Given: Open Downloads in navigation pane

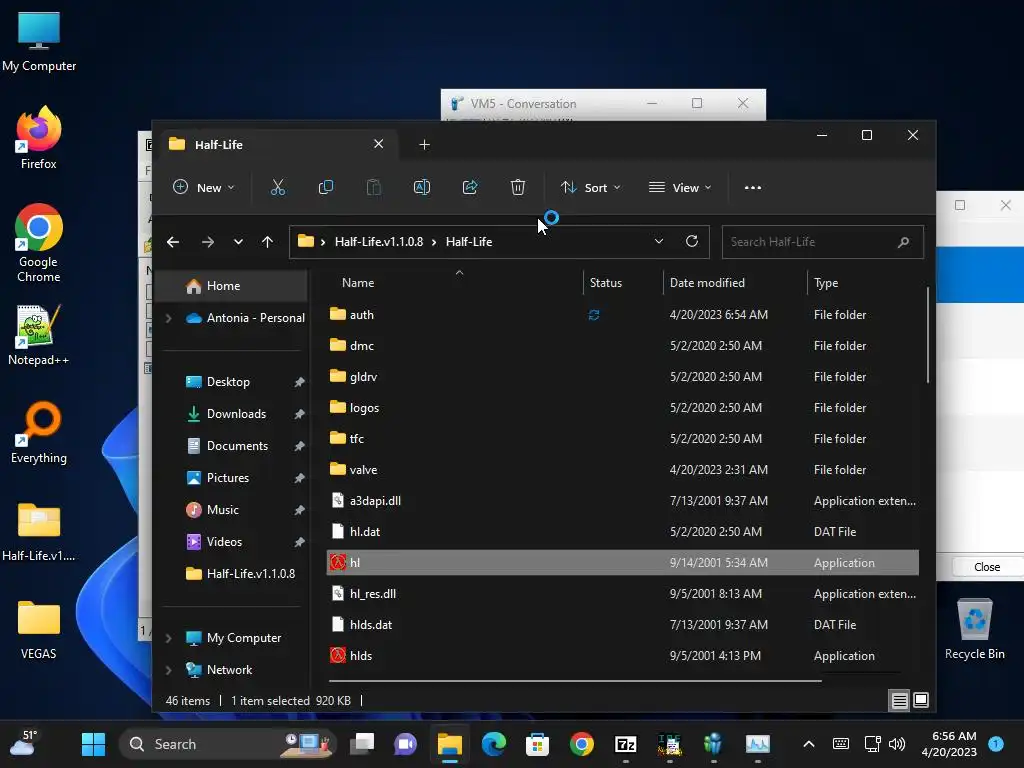Looking at the screenshot, I should pos(236,414).
